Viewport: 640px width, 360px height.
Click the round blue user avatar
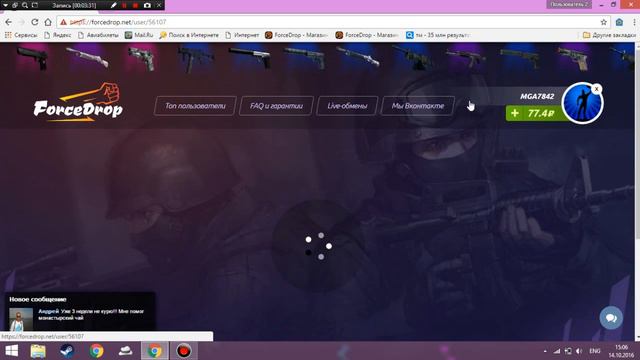pos(582,103)
